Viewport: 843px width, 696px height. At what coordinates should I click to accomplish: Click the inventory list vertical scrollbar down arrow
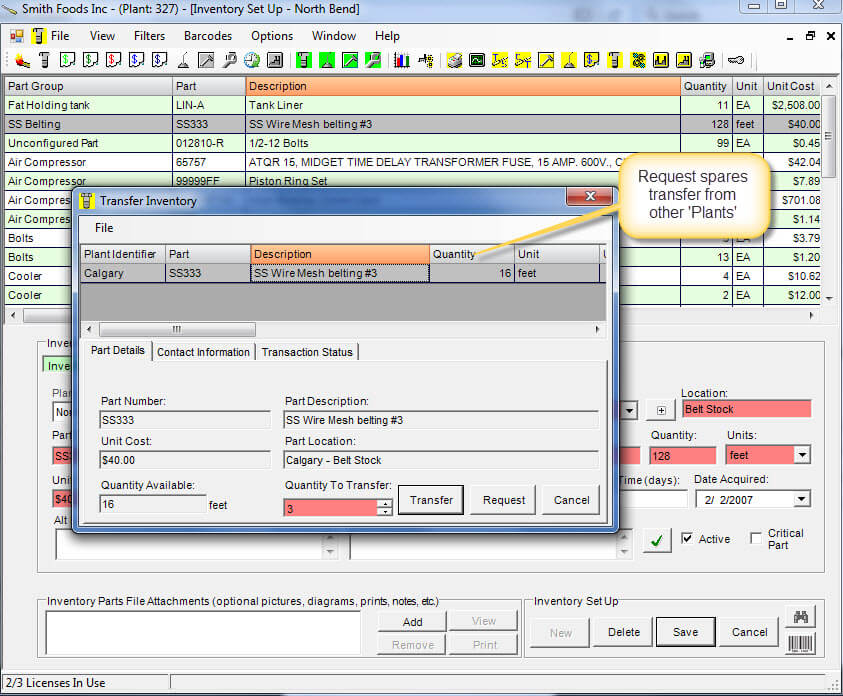pos(830,298)
